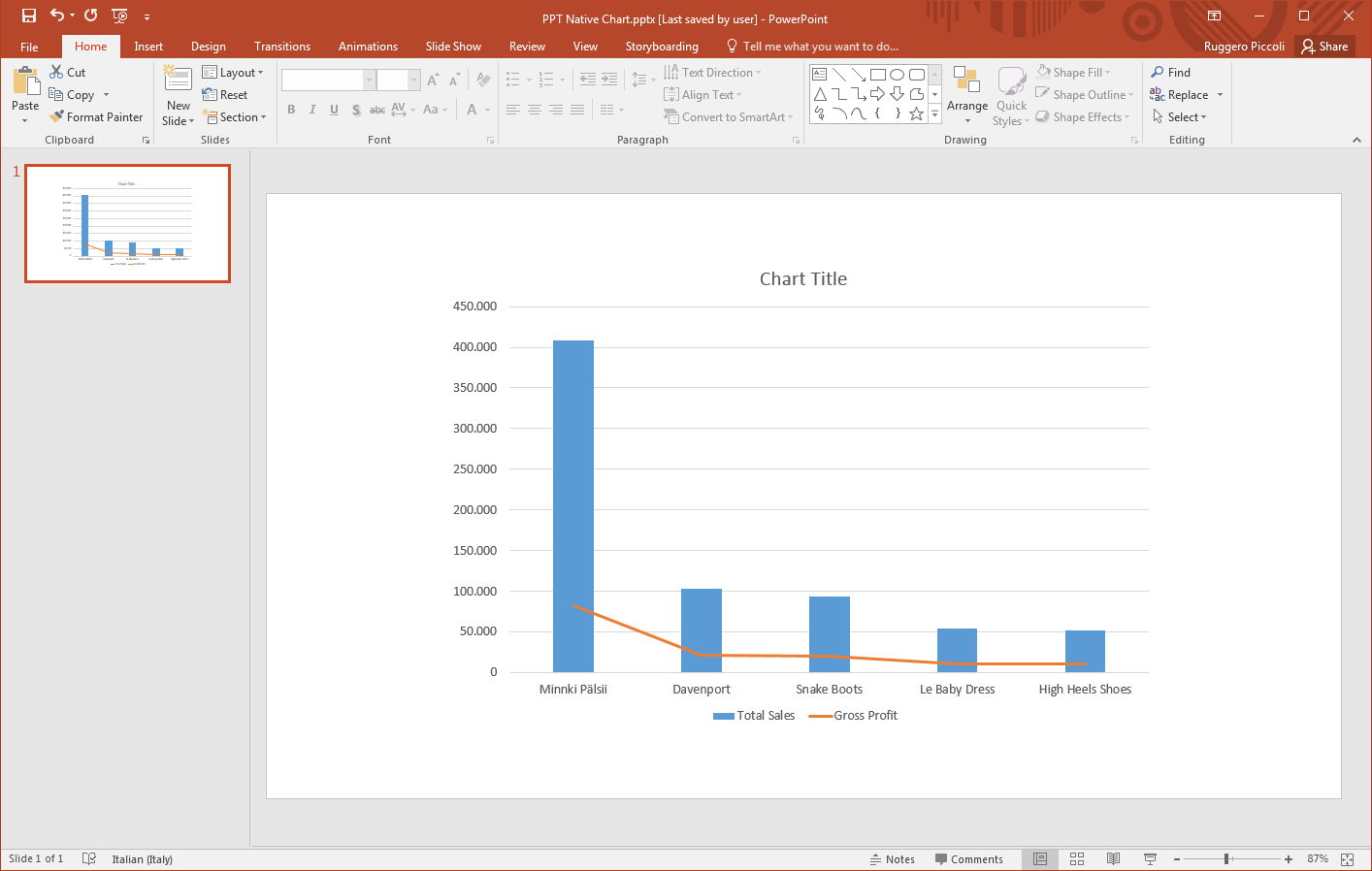Image resolution: width=1372 pixels, height=871 pixels.
Task: Click the spell check status bar icon
Action: tap(89, 858)
